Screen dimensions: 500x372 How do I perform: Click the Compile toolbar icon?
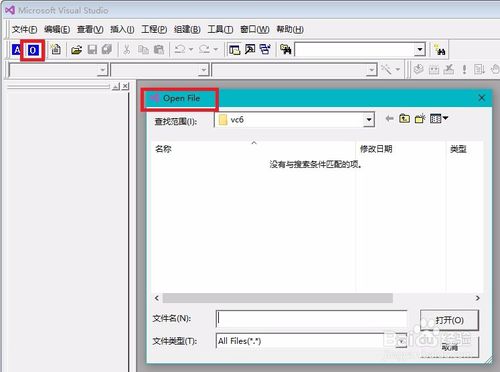(x=418, y=69)
